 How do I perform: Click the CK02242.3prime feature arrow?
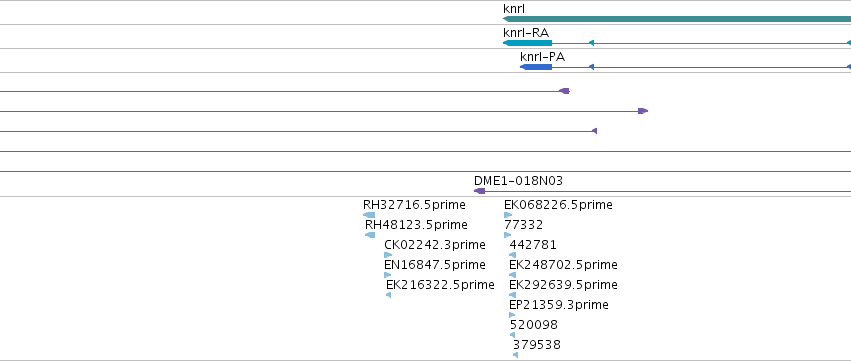tap(388, 255)
